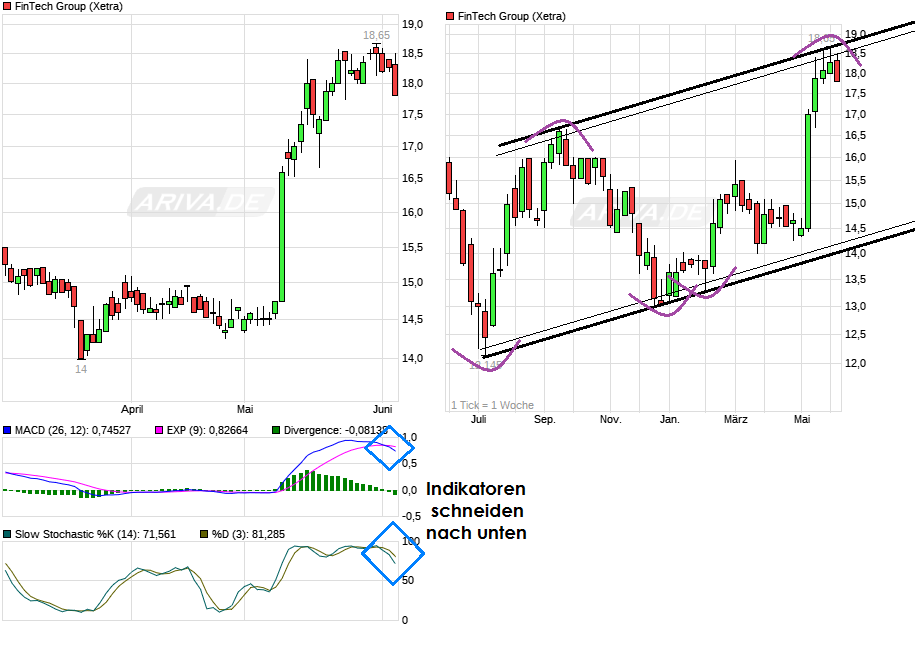Click the 'Jan.' label on the weekly chart axis

click(669, 419)
